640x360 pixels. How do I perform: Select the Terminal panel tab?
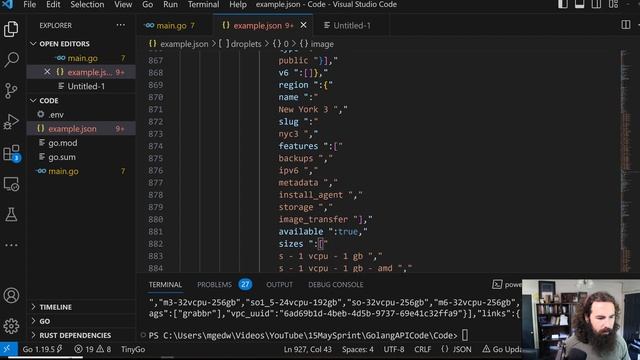tap(165, 284)
